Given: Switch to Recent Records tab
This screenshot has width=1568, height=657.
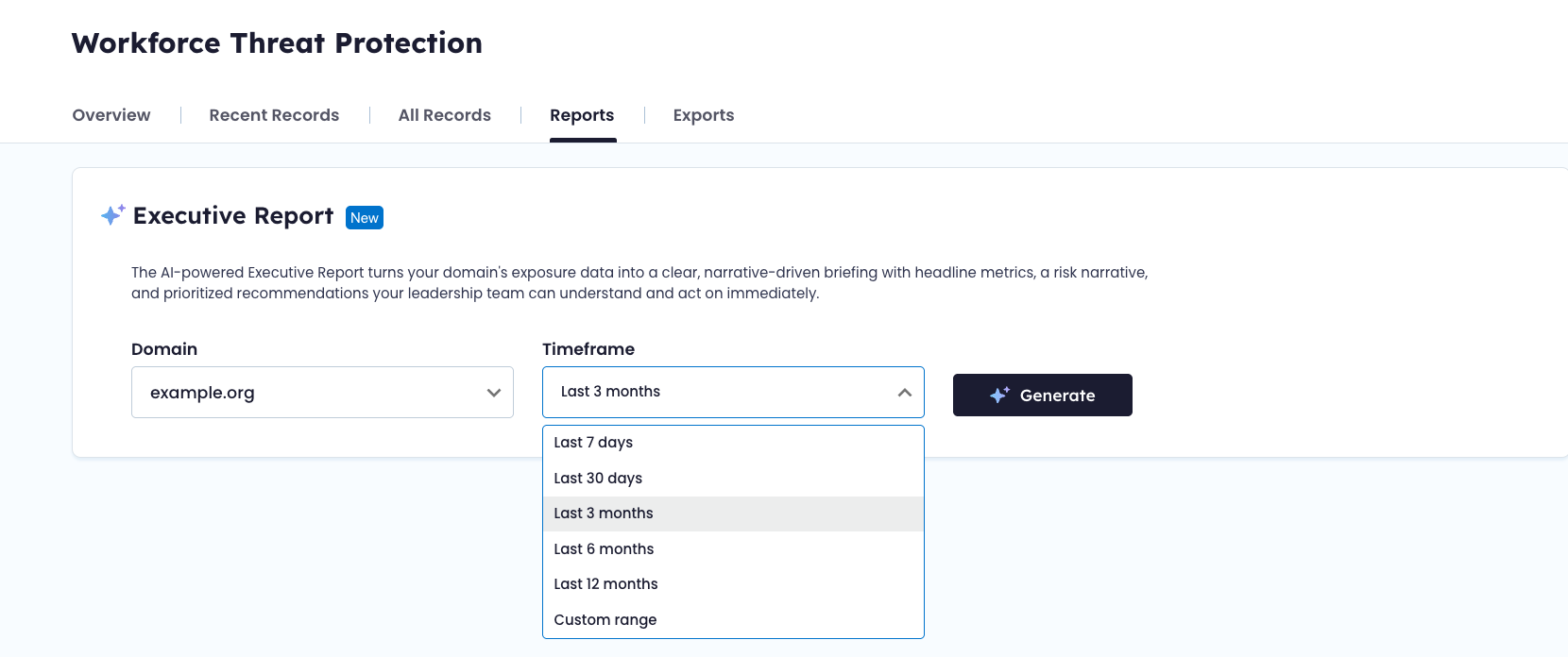Looking at the screenshot, I should point(274,115).
